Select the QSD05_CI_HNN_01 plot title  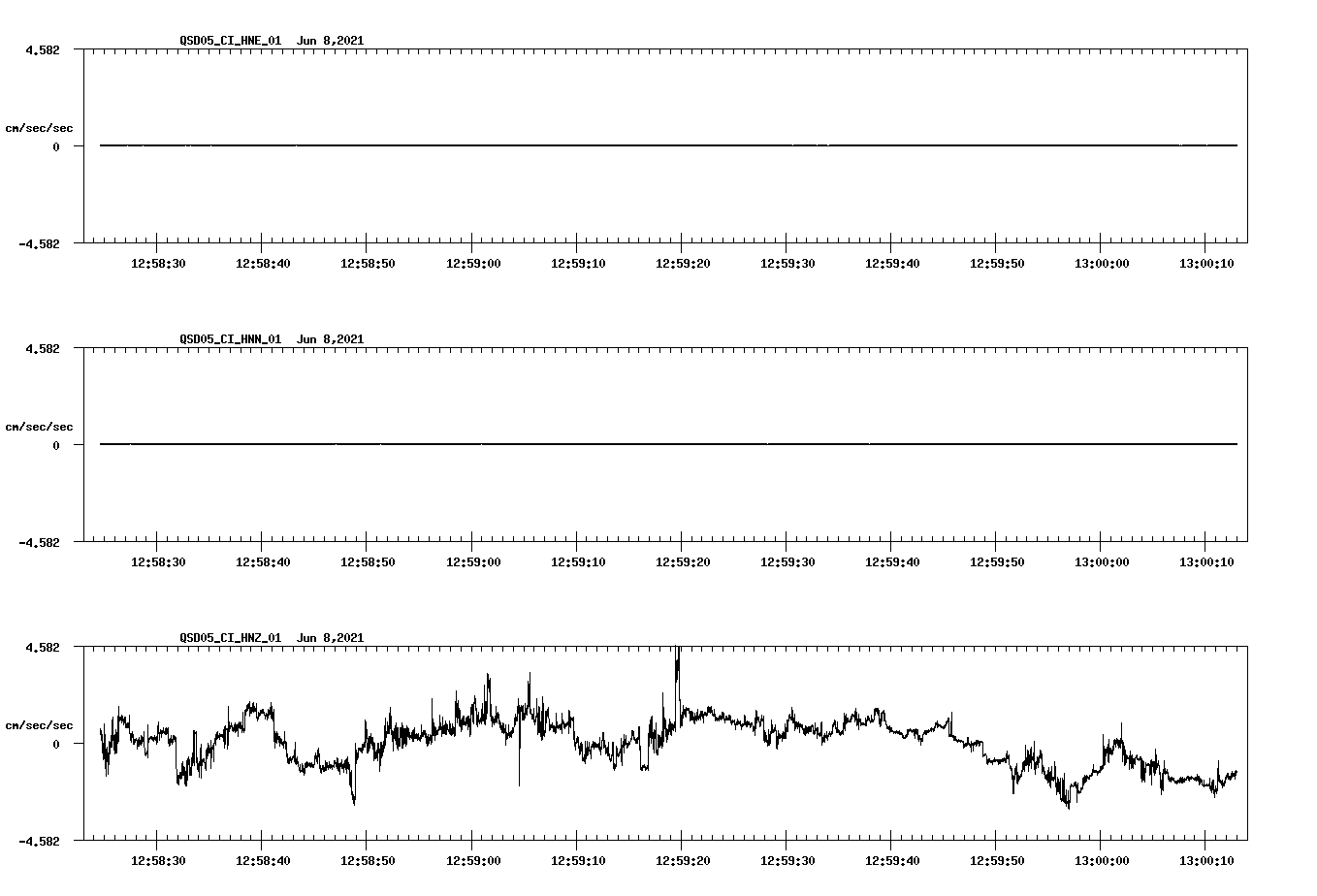272,339
